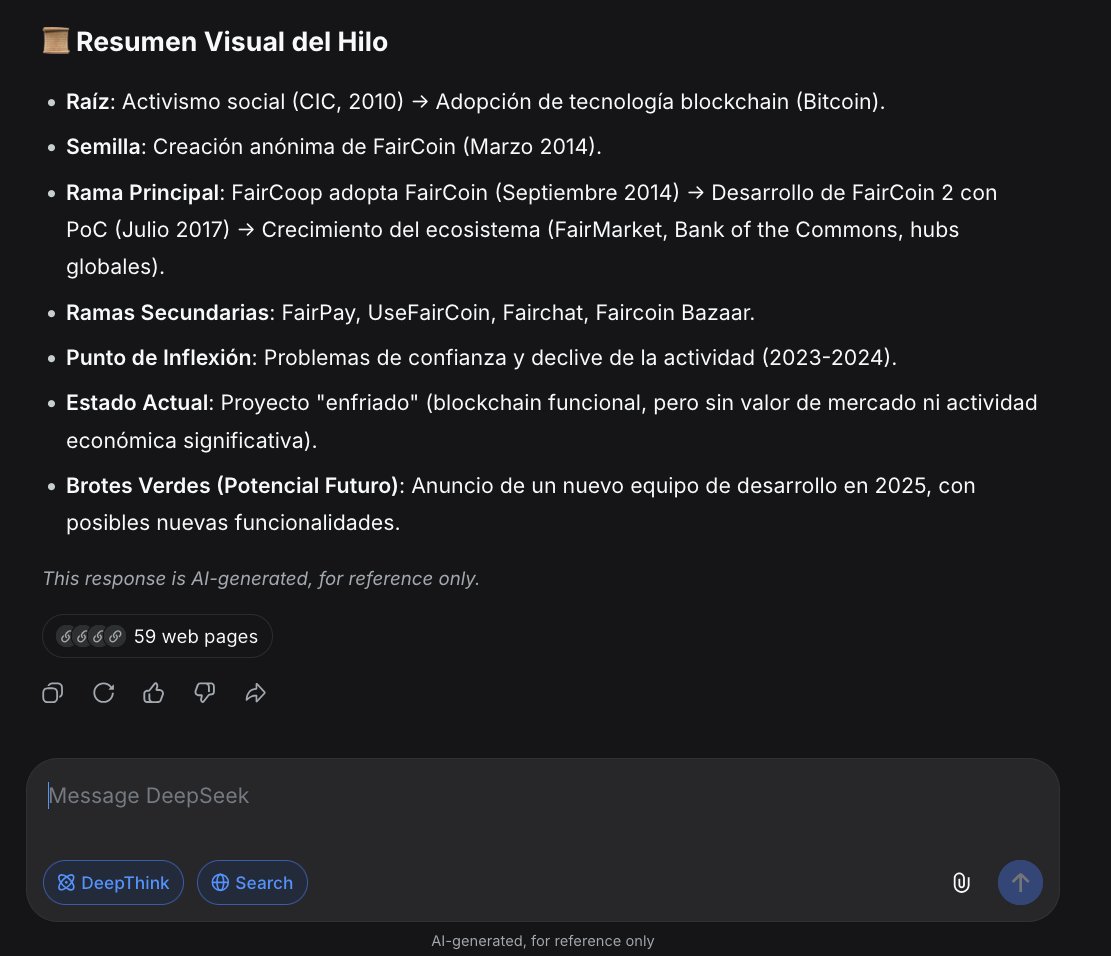Viewport: 1111px width, 956px height.
Task: Attach a file with the paperclip icon
Action: pos(961,882)
